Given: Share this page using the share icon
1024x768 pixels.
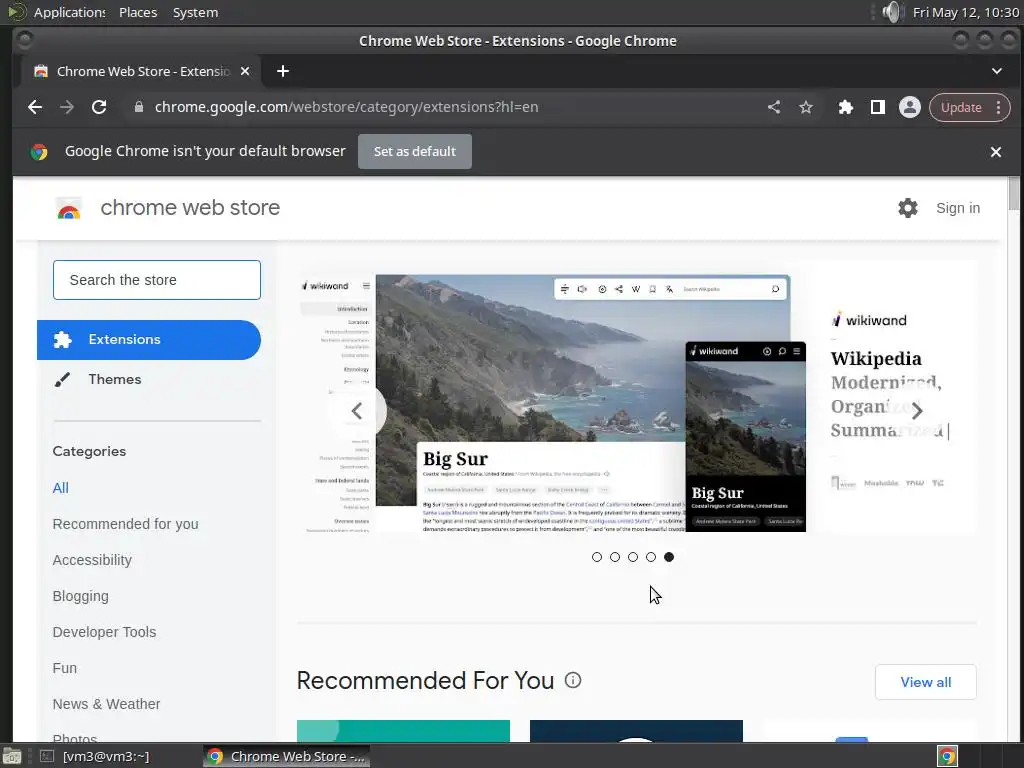Looking at the screenshot, I should (x=774, y=107).
